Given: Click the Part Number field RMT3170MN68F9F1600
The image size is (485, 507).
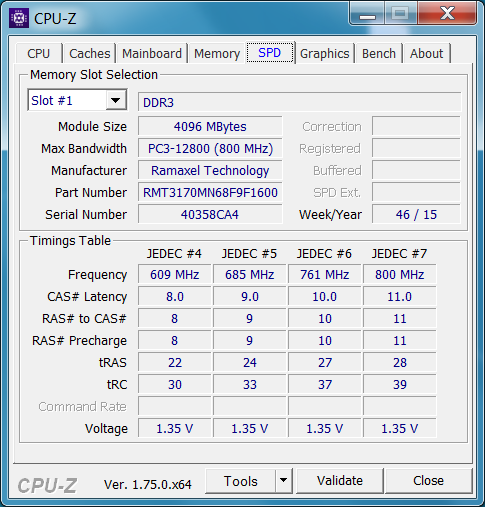Looking at the screenshot, I should [210, 192].
